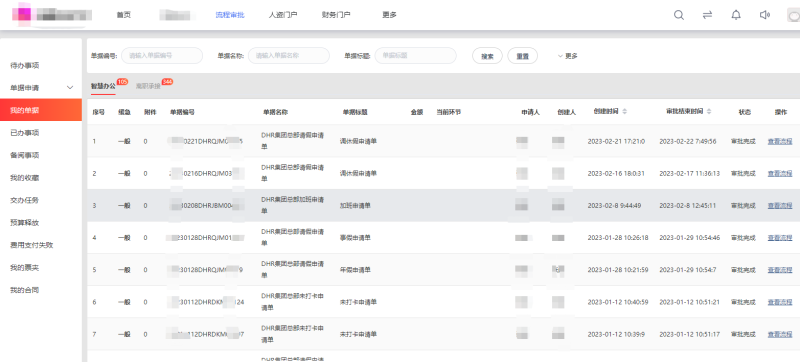This screenshot has height=362, width=800.
Task: Open 财务门户 in top navigation
Action: click(x=336, y=15)
